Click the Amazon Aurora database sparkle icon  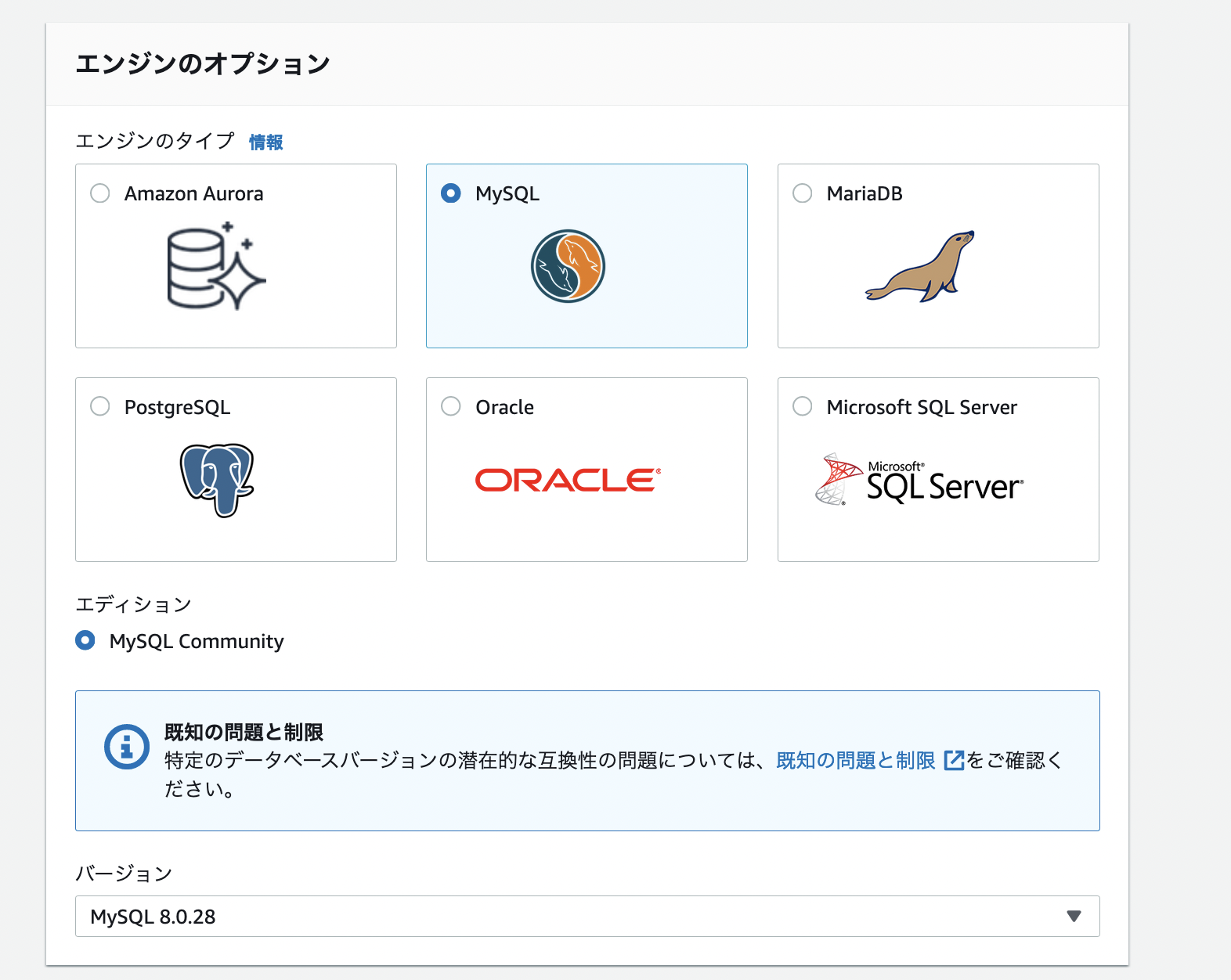[x=217, y=266]
